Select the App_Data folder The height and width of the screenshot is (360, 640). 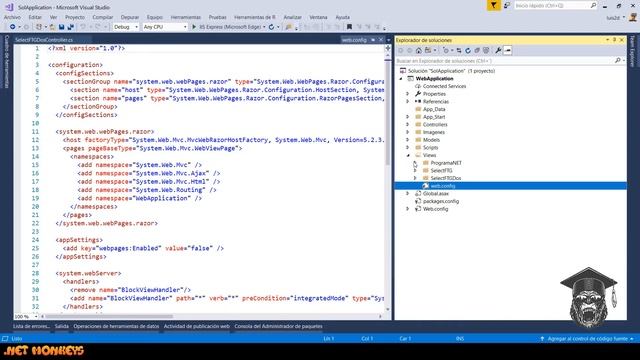434,109
